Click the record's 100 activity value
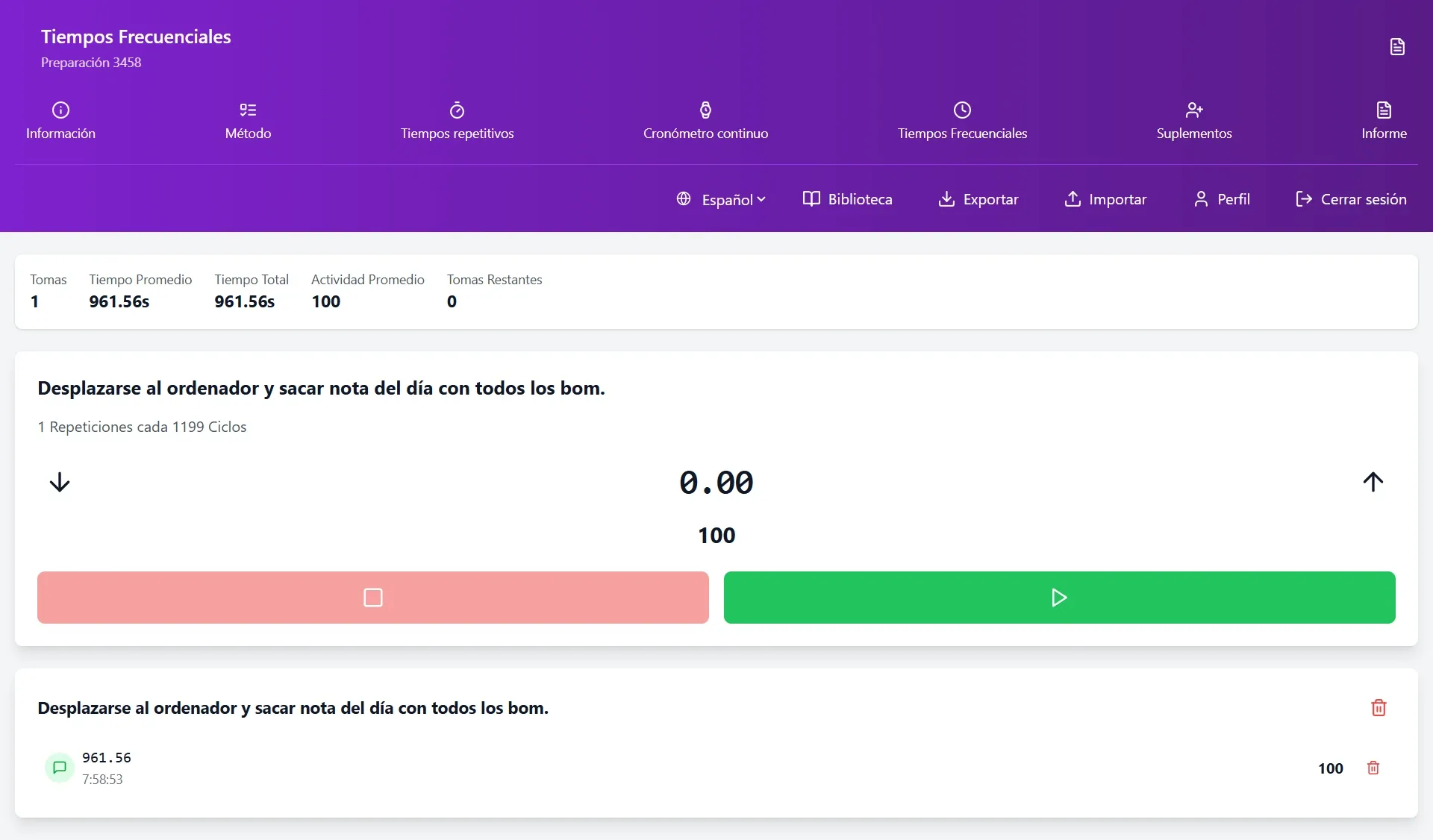This screenshot has height=840, width=1433. [x=1330, y=768]
